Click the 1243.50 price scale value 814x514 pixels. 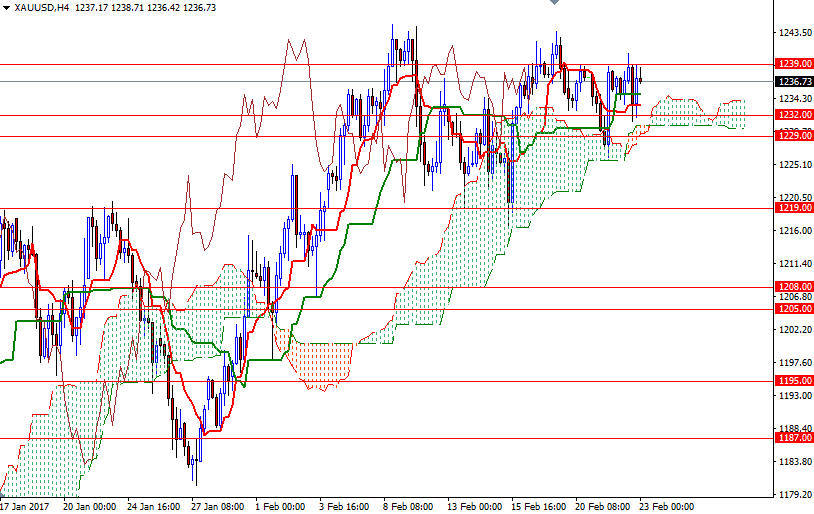[795, 33]
